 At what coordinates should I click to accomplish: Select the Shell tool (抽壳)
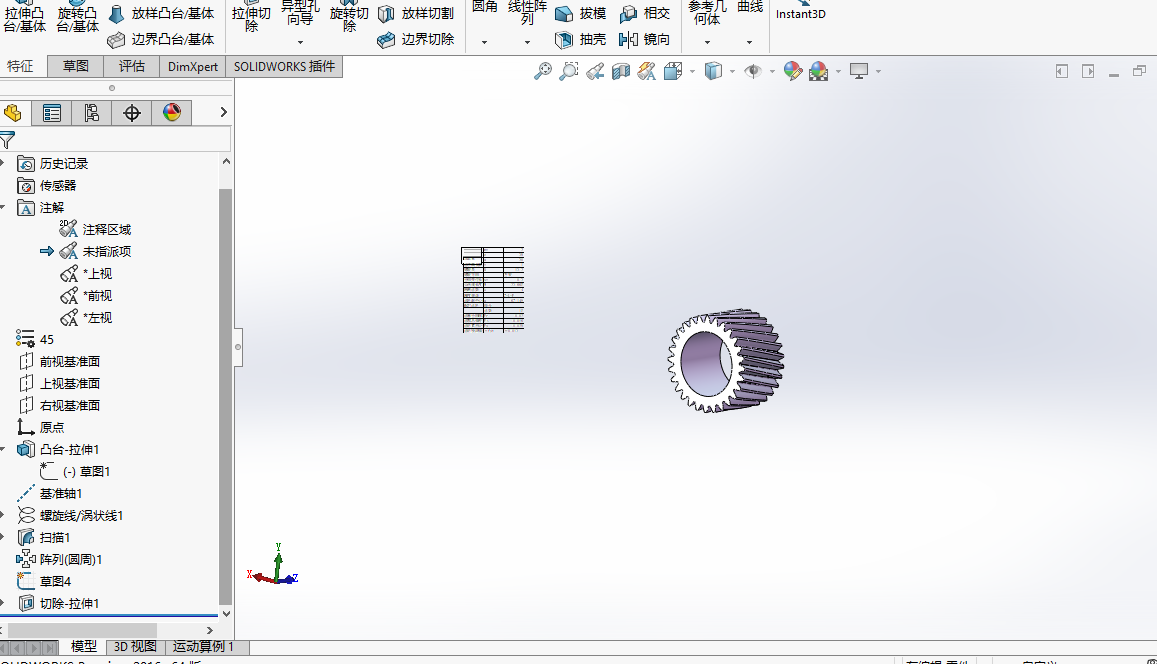pyautogui.click(x=581, y=39)
